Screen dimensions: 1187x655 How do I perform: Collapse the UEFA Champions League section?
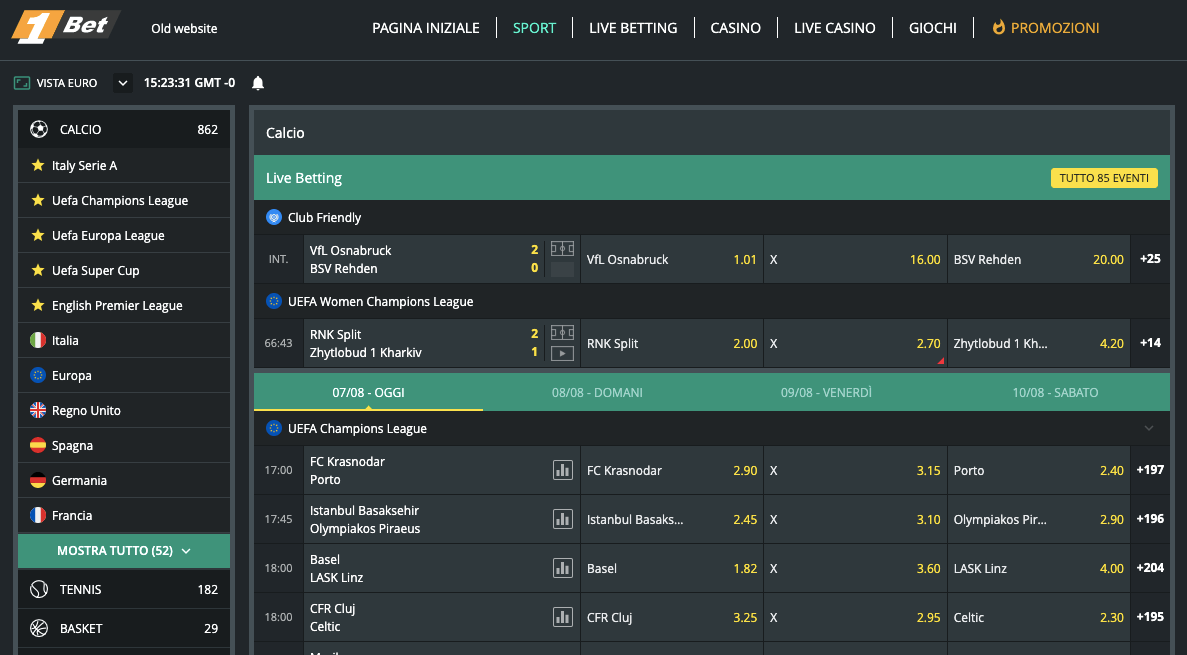1147,428
